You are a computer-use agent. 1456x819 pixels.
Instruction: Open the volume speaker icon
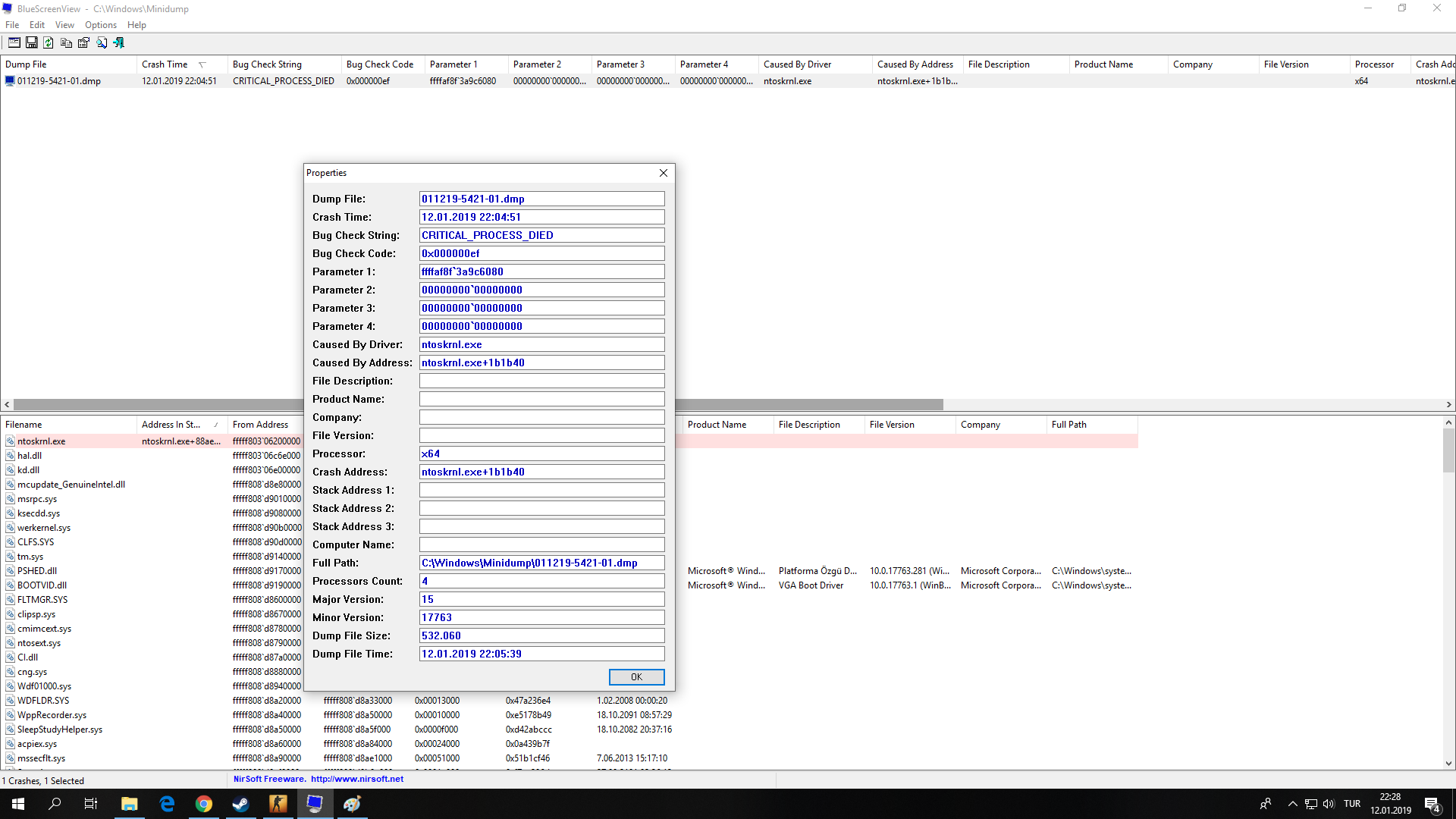pos(1329,804)
